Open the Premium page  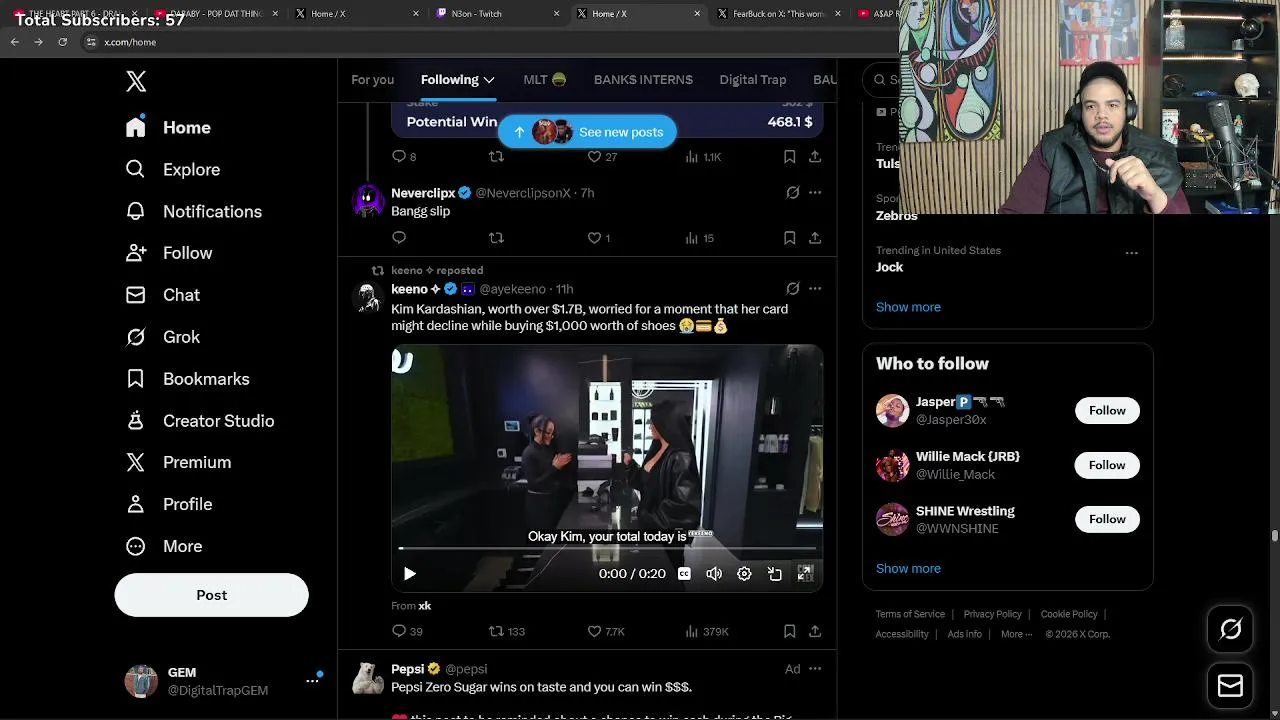click(178, 463)
